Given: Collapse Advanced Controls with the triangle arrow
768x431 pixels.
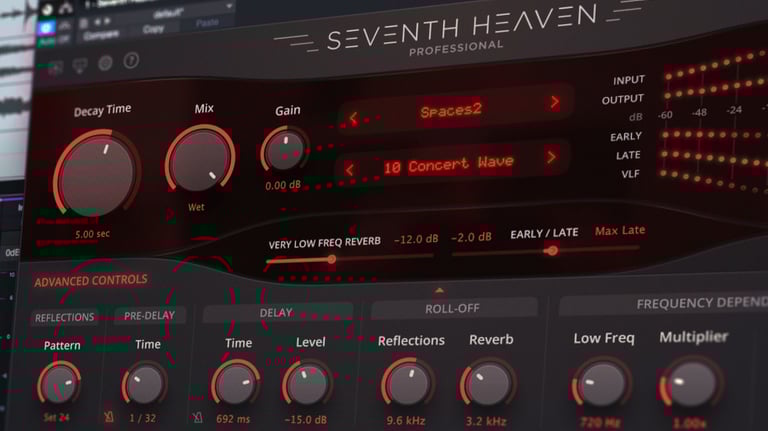Looking at the screenshot, I should [x=439, y=290].
